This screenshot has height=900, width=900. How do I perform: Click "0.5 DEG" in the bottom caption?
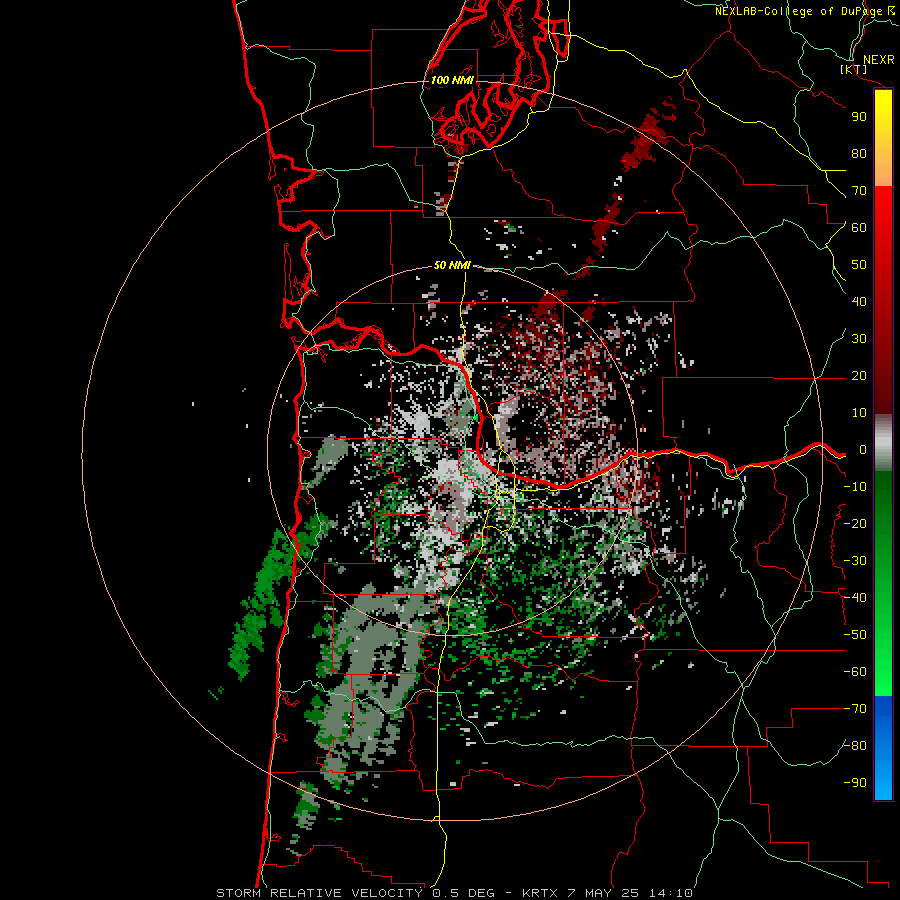pyautogui.click(x=463, y=893)
